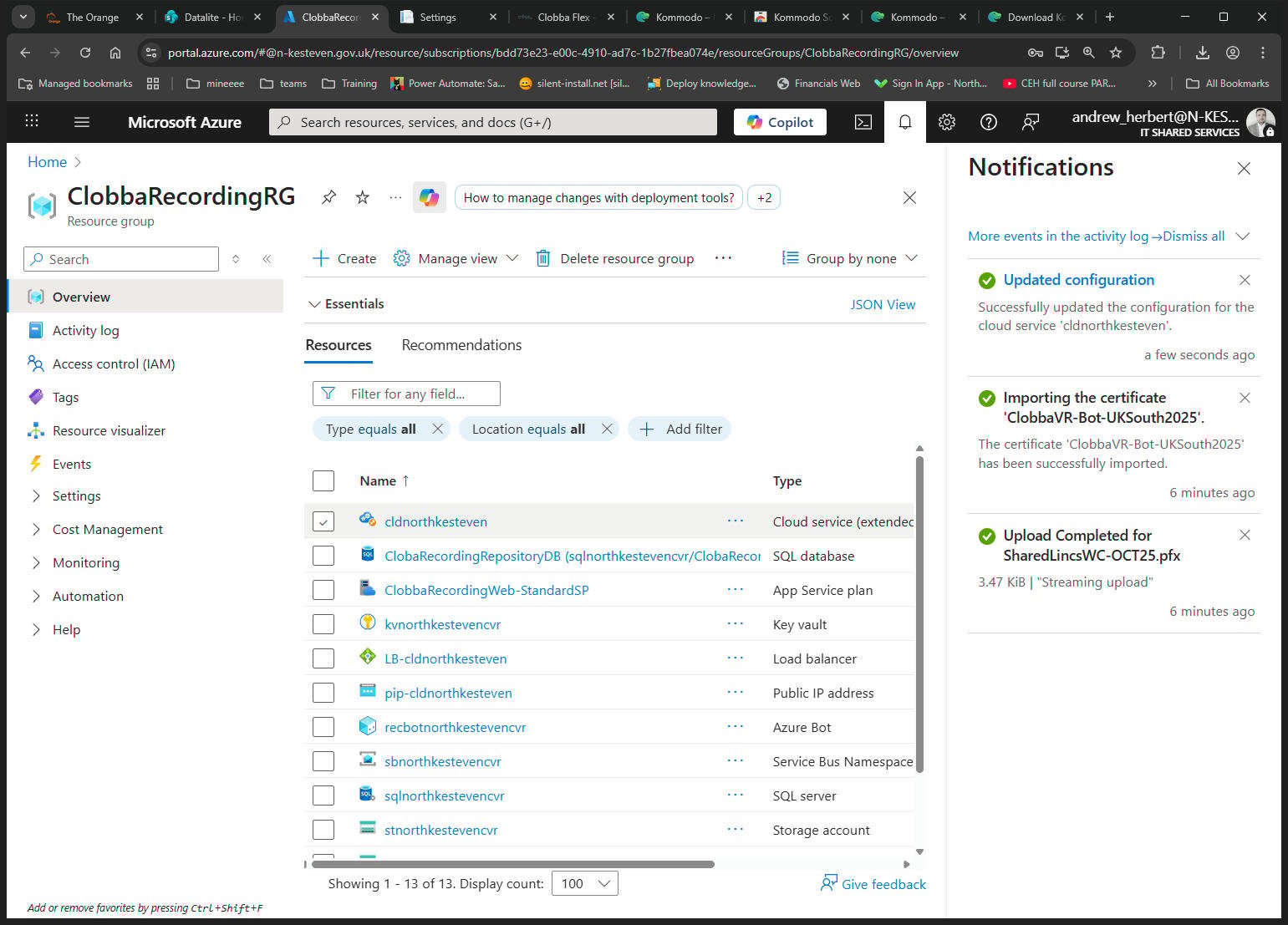This screenshot has height=925, width=1288.
Task: Open the portal settings gear icon
Action: [947, 122]
